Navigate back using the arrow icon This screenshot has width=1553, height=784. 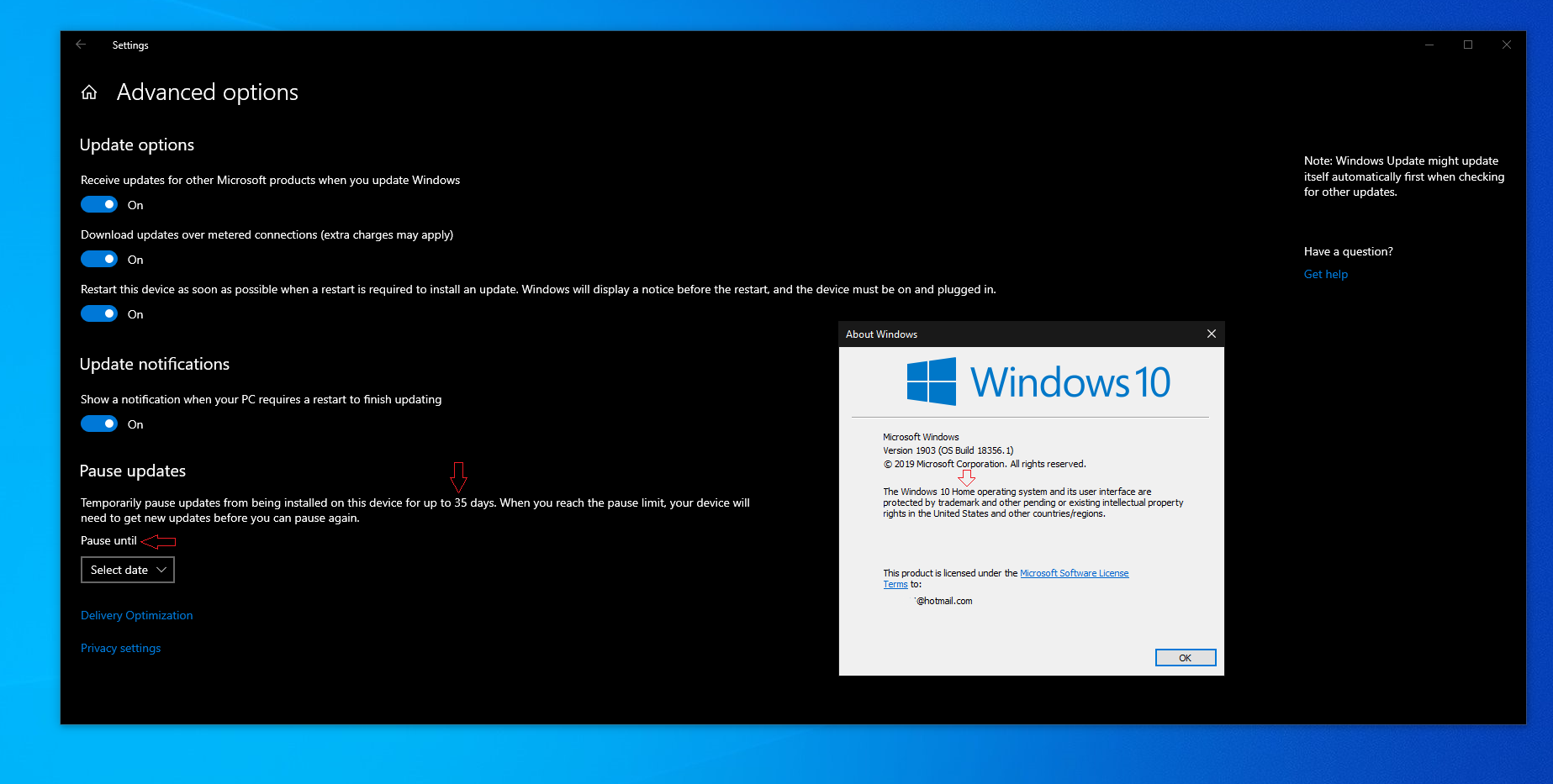click(81, 45)
